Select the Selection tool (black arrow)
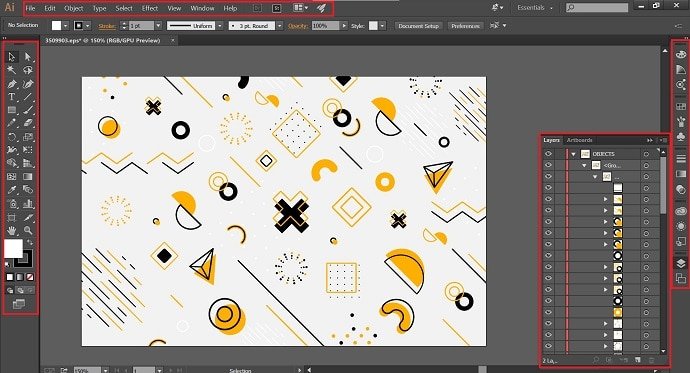690x373 pixels. click(11, 57)
